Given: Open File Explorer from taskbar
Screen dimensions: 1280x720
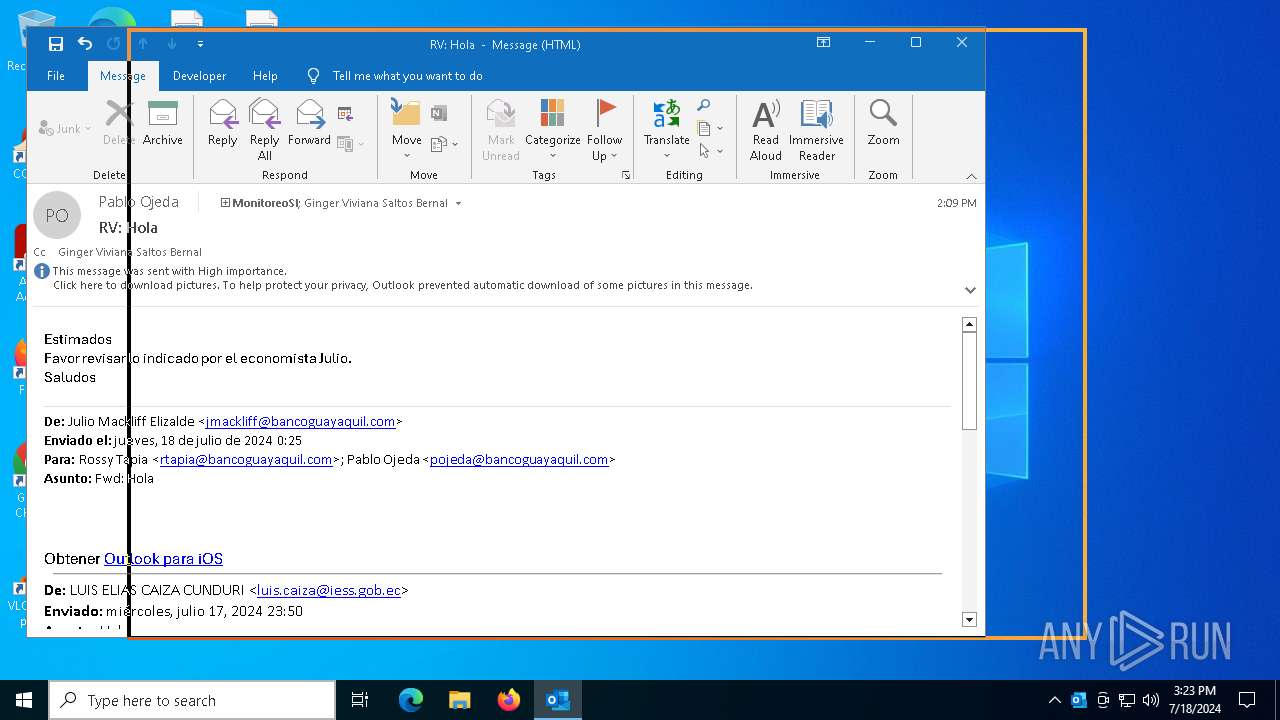Looking at the screenshot, I should (459, 700).
